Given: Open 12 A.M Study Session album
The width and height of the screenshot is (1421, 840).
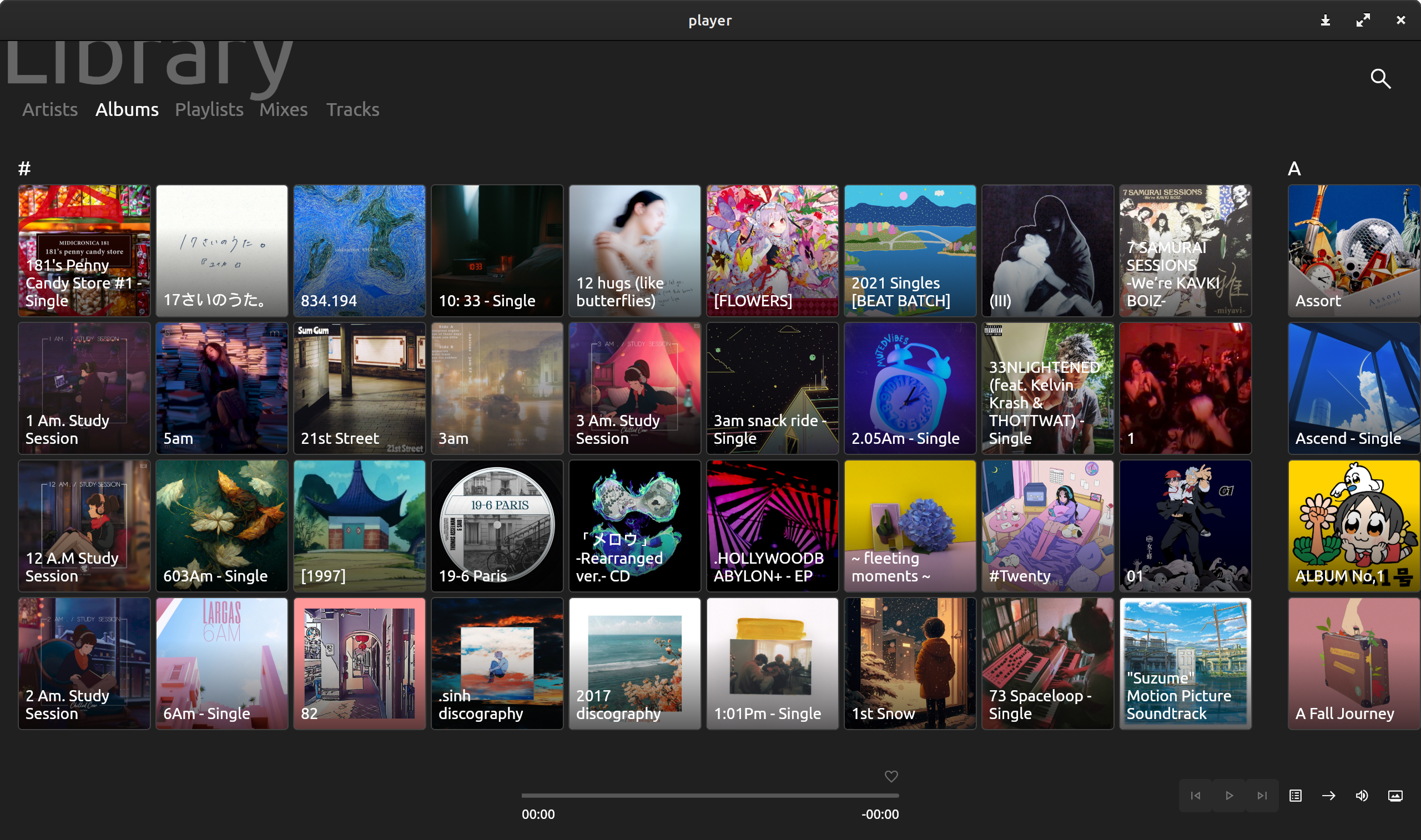Looking at the screenshot, I should pyautogui.click(x=84, y=526).
